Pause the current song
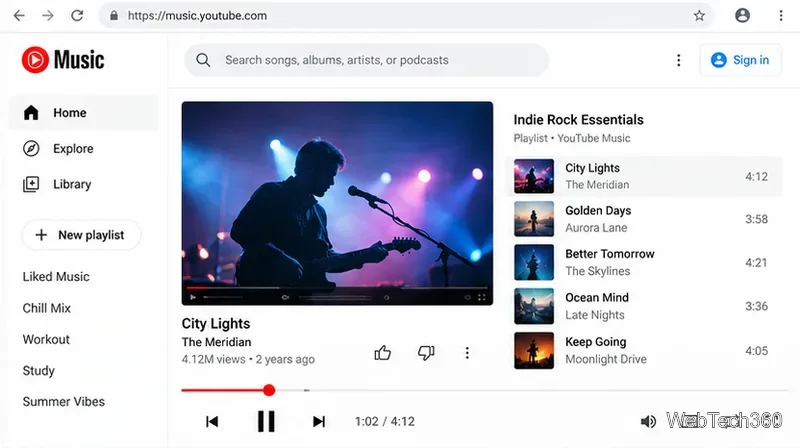Viewport: 800px width, 448px height. [x=266, y=421]
